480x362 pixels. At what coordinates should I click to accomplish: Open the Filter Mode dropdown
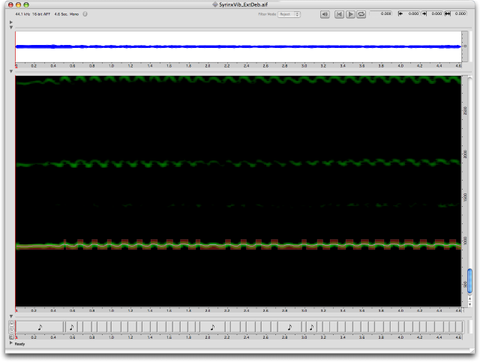tap(289, 14)
